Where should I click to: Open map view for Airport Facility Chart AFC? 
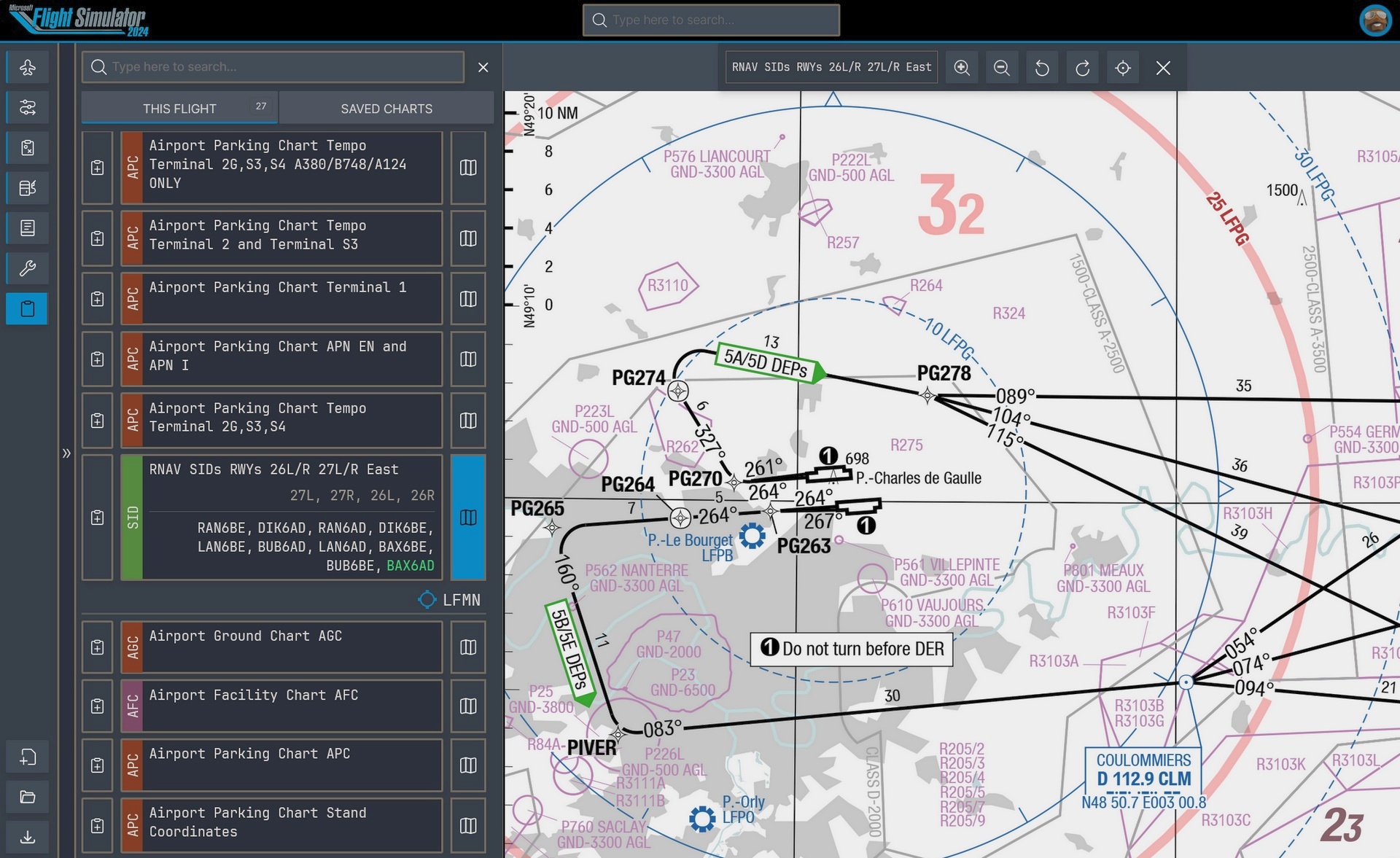[468, 706]
